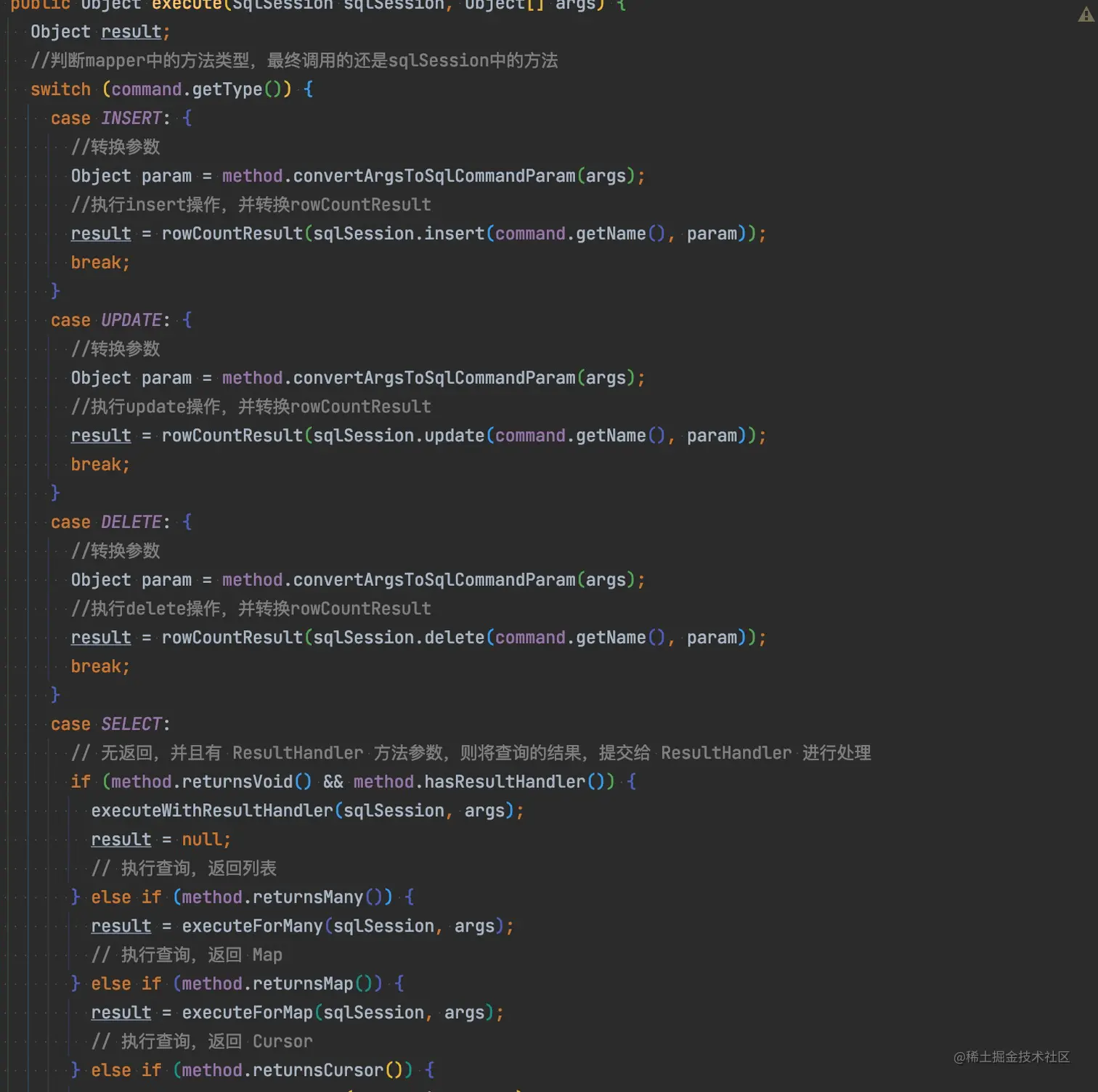Click 'method.returnsVoid()' call
Viewport: 1098px width, 1092px height.
coord(211,781)
